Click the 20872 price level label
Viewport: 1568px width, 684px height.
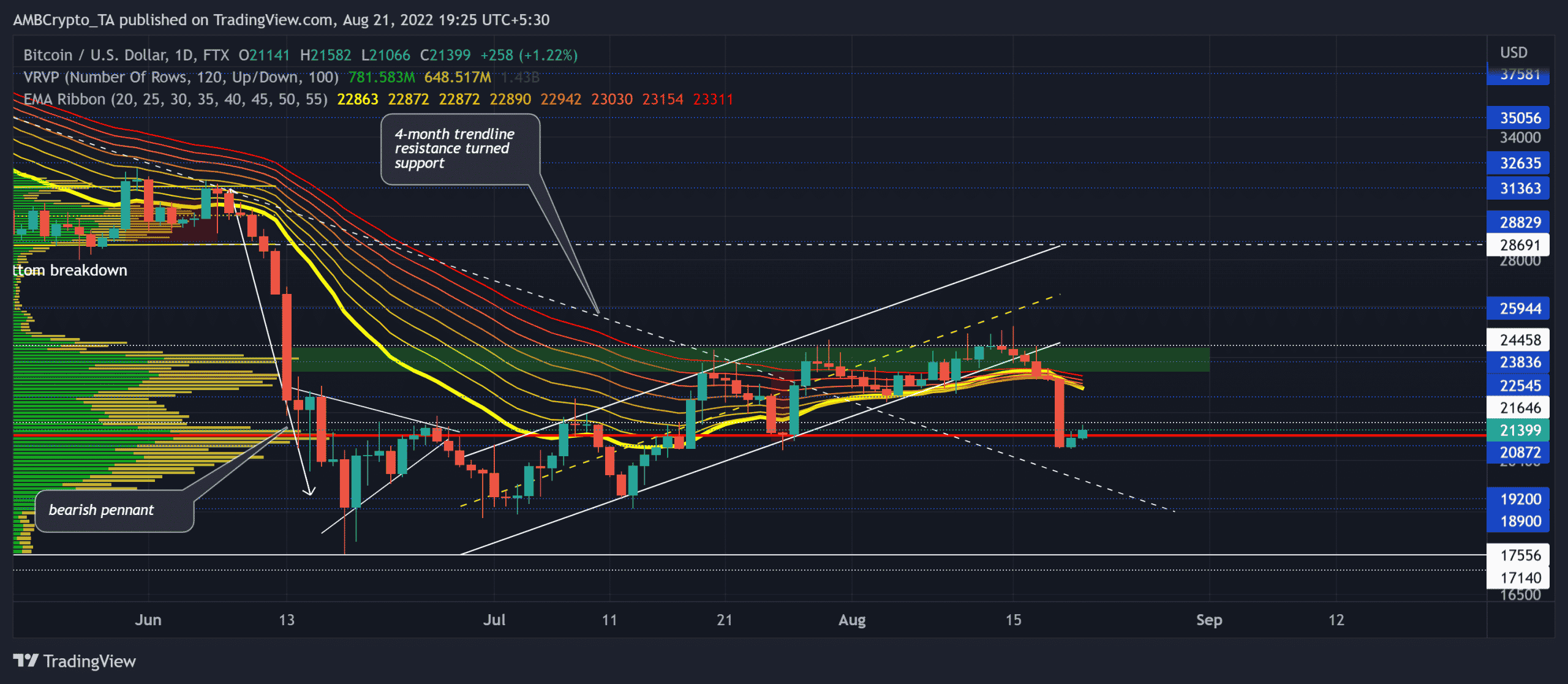(1518, 453)
